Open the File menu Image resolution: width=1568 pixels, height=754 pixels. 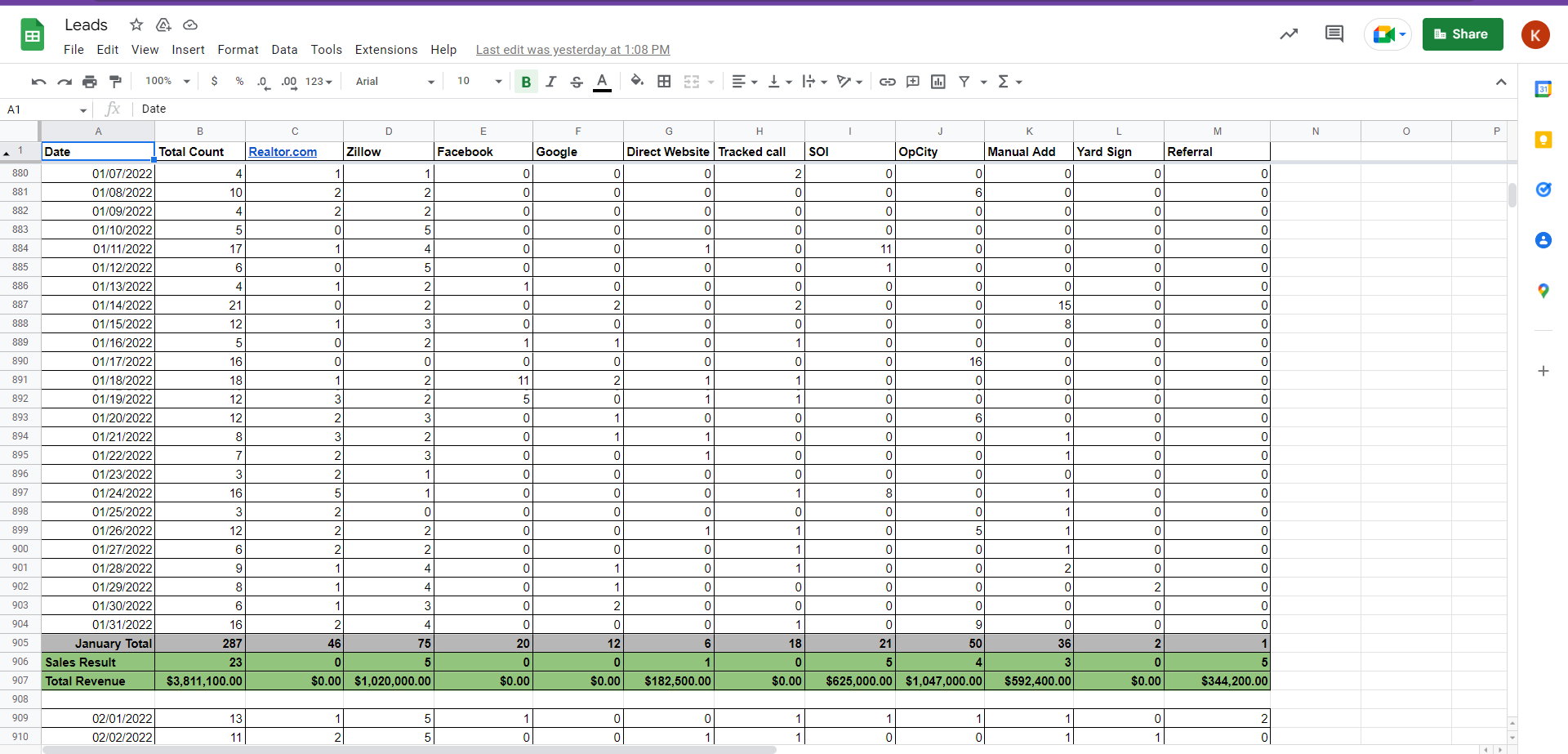pos(73,50)
